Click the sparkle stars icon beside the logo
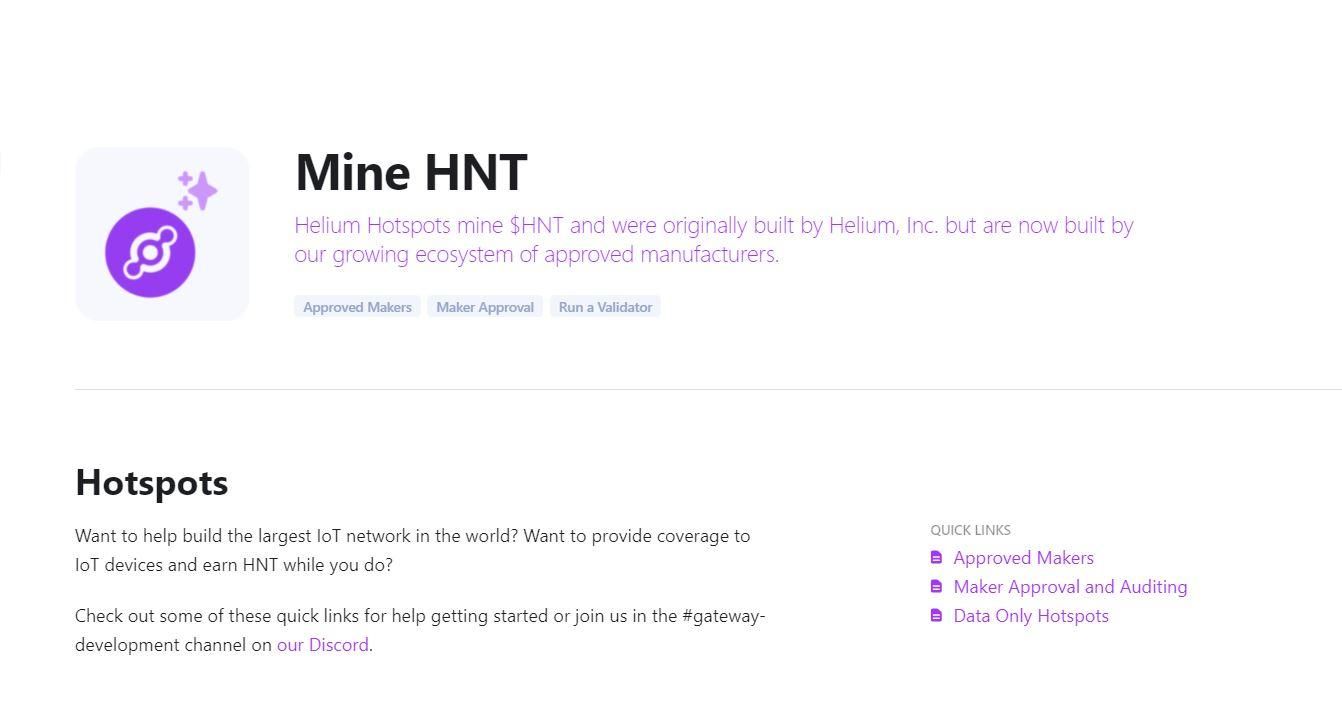The image size is (1342, 709). [197, 191]
